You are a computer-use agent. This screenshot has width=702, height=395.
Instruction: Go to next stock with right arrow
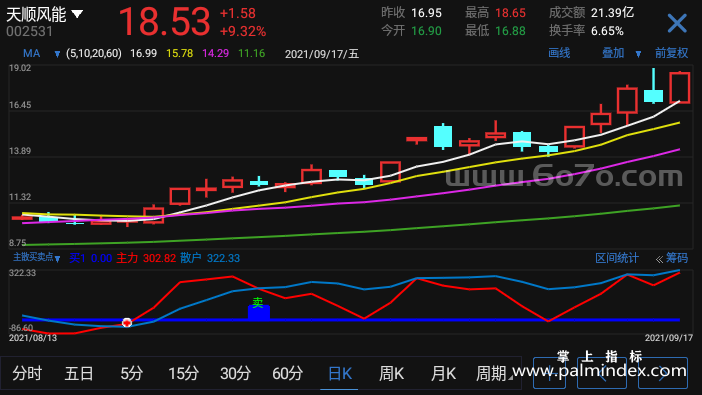click(x=663, y=372)
